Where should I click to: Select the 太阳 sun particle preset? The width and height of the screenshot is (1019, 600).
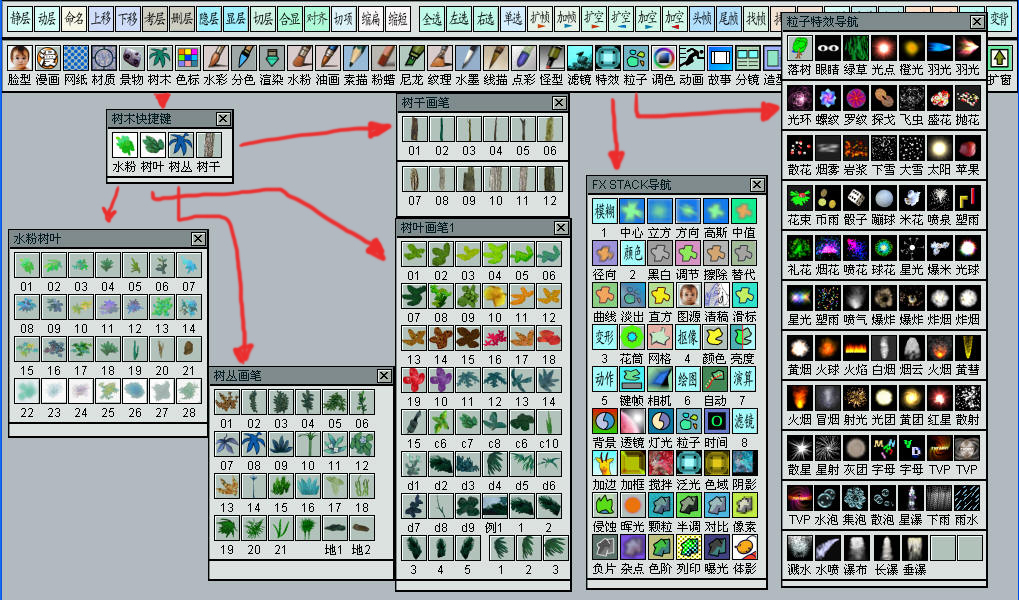pyautogui.click(x=939, y=148)
